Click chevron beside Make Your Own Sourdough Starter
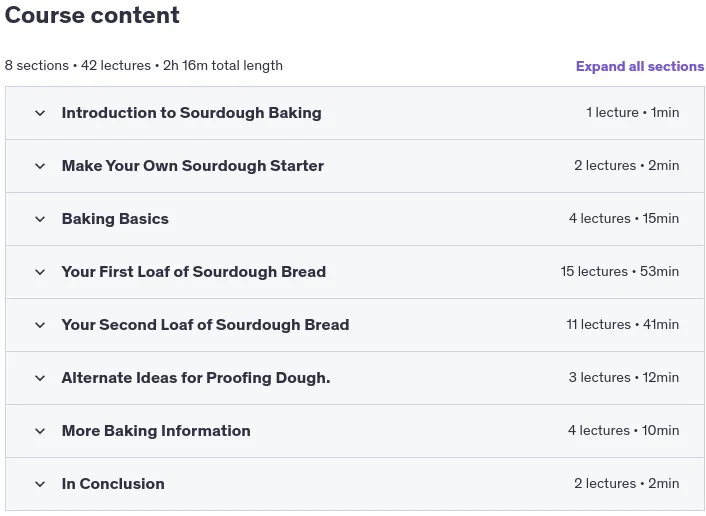This screenshot has width=706, height=516. coord(40,166)
